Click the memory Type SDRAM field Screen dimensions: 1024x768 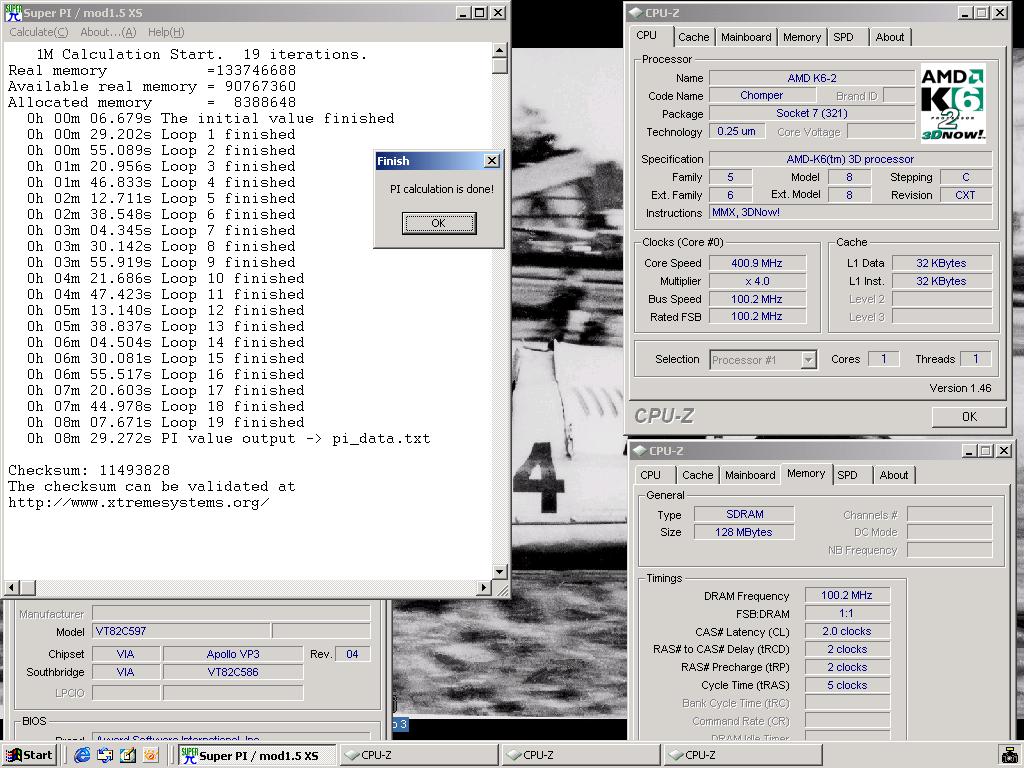(x=744, y=514)
